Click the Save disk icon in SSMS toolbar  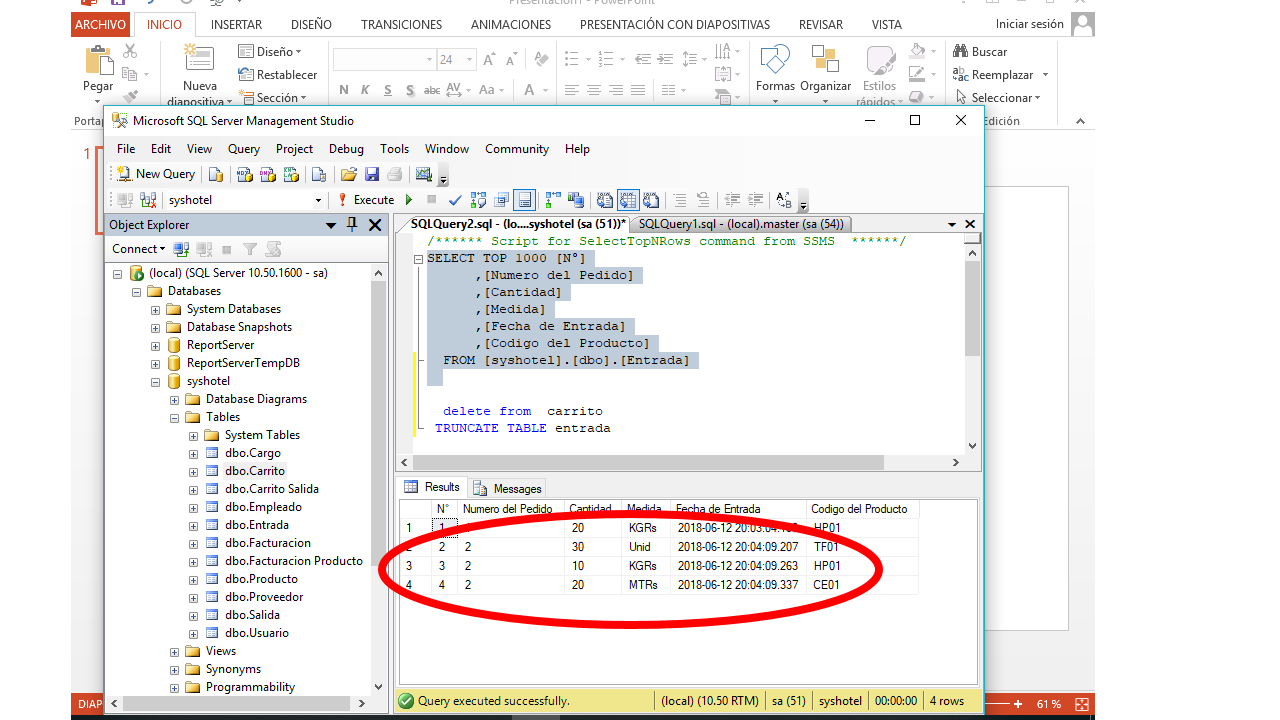[372, 174]
